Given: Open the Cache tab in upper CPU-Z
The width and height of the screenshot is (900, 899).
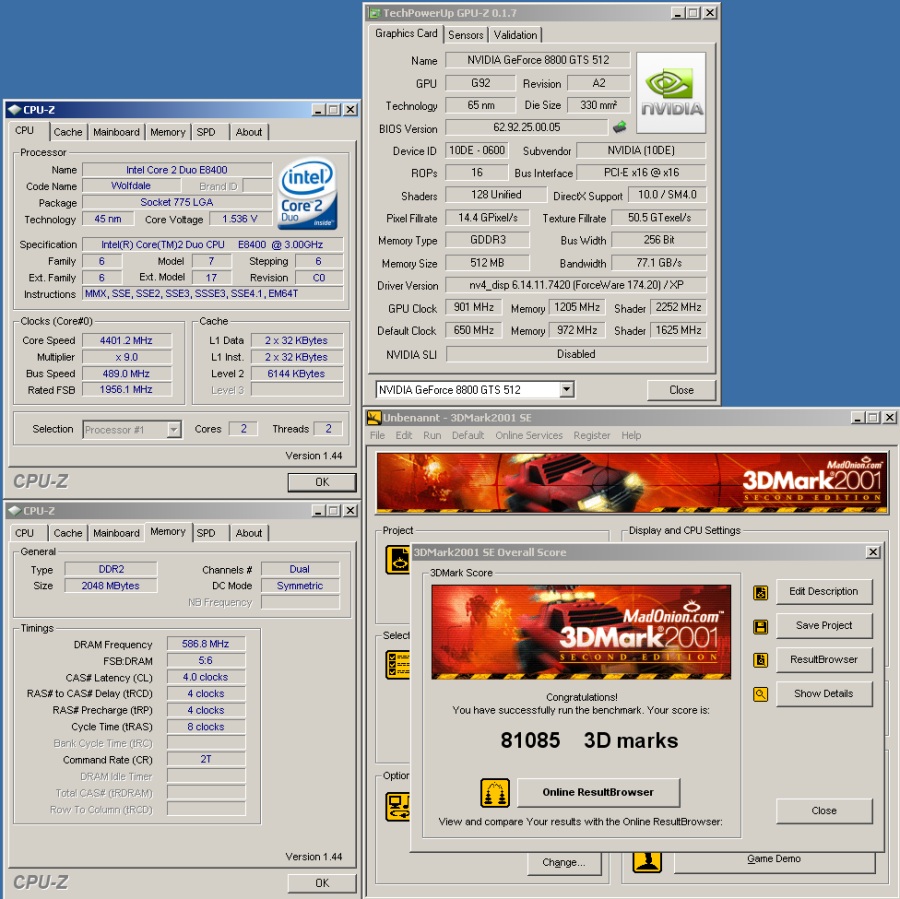Looking at the screenshot, I should click(x=68, y=132).
